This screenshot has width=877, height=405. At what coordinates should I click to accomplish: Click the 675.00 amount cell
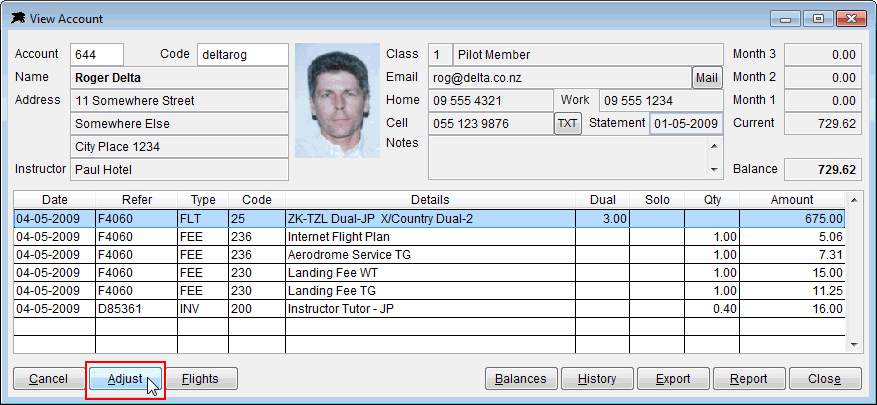[792, 219]
